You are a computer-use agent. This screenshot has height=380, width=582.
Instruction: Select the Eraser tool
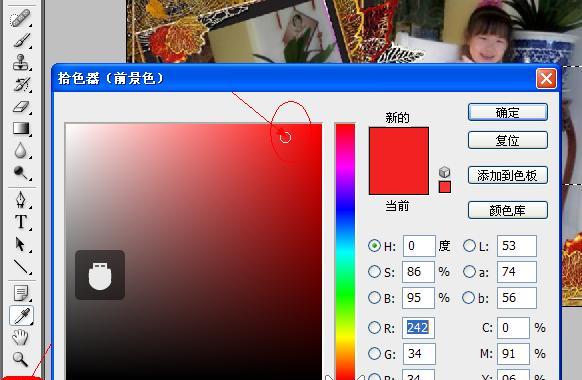tap(21, 107)
